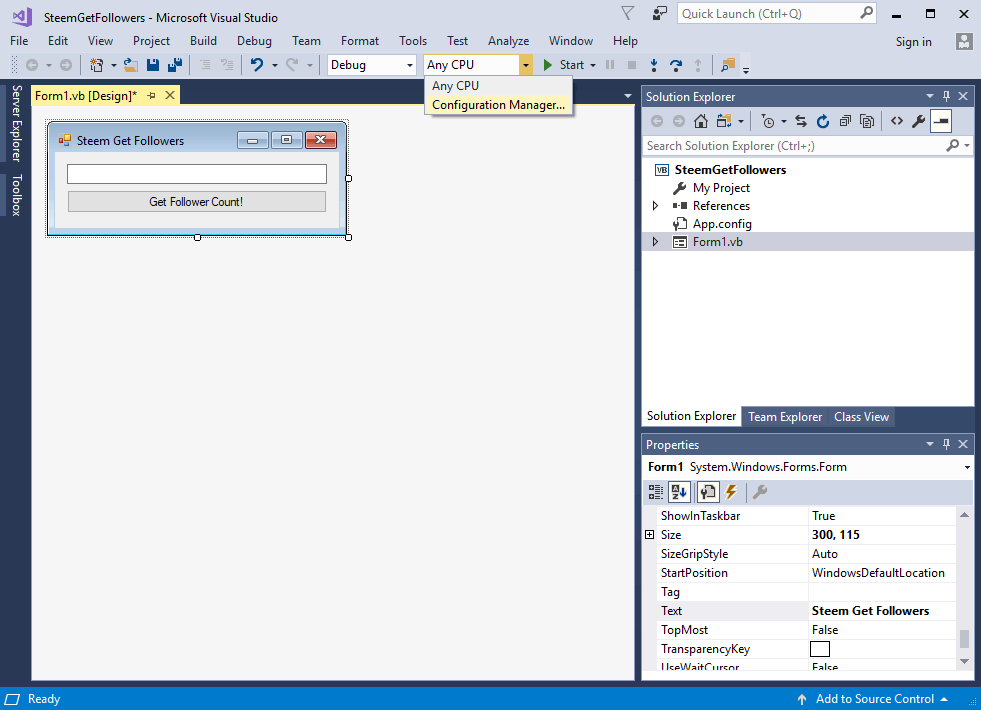Toggle Preview Selected Items in Solution Explorer

(x=941, y=121)
